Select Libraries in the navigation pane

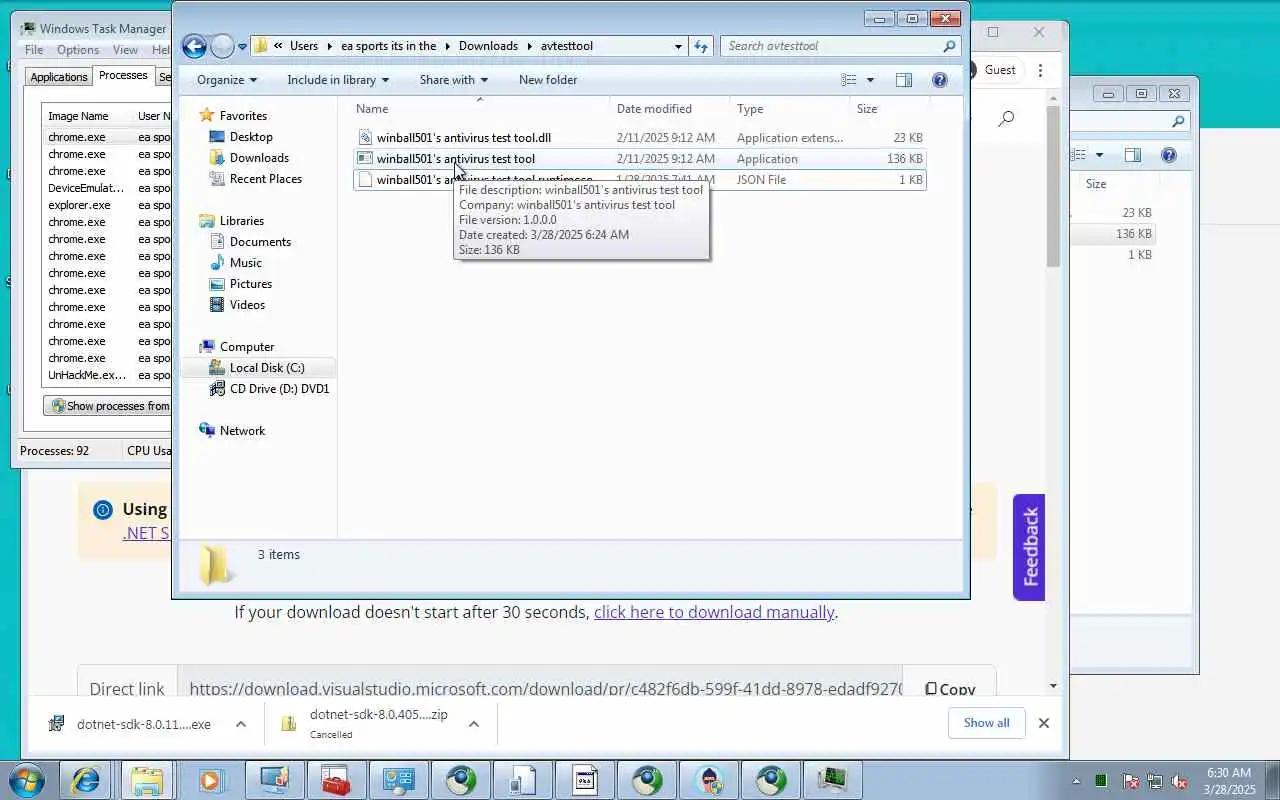coord(242,221)
